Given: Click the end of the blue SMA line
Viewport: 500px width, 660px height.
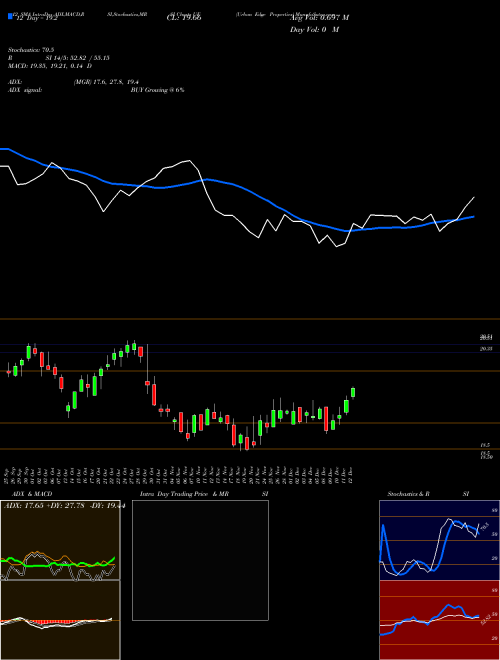Looking at the screenshot, I should point(474,216).
